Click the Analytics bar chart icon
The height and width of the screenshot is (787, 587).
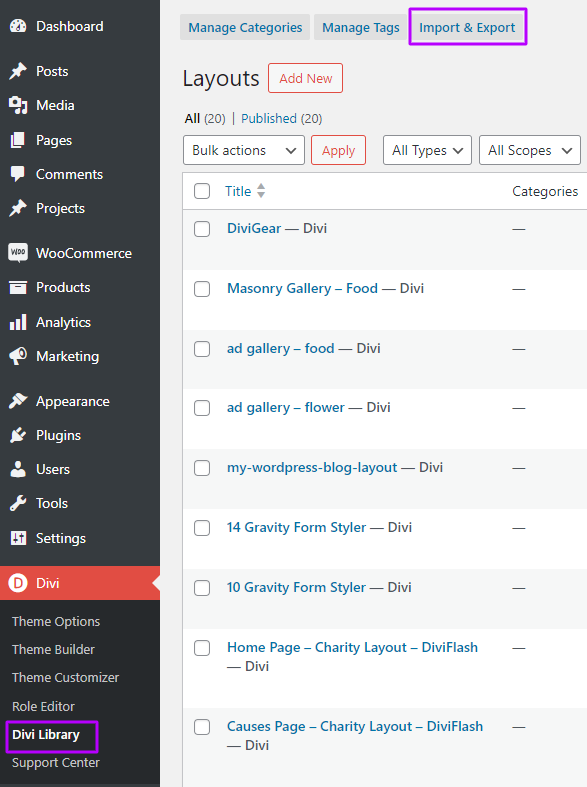18,322
